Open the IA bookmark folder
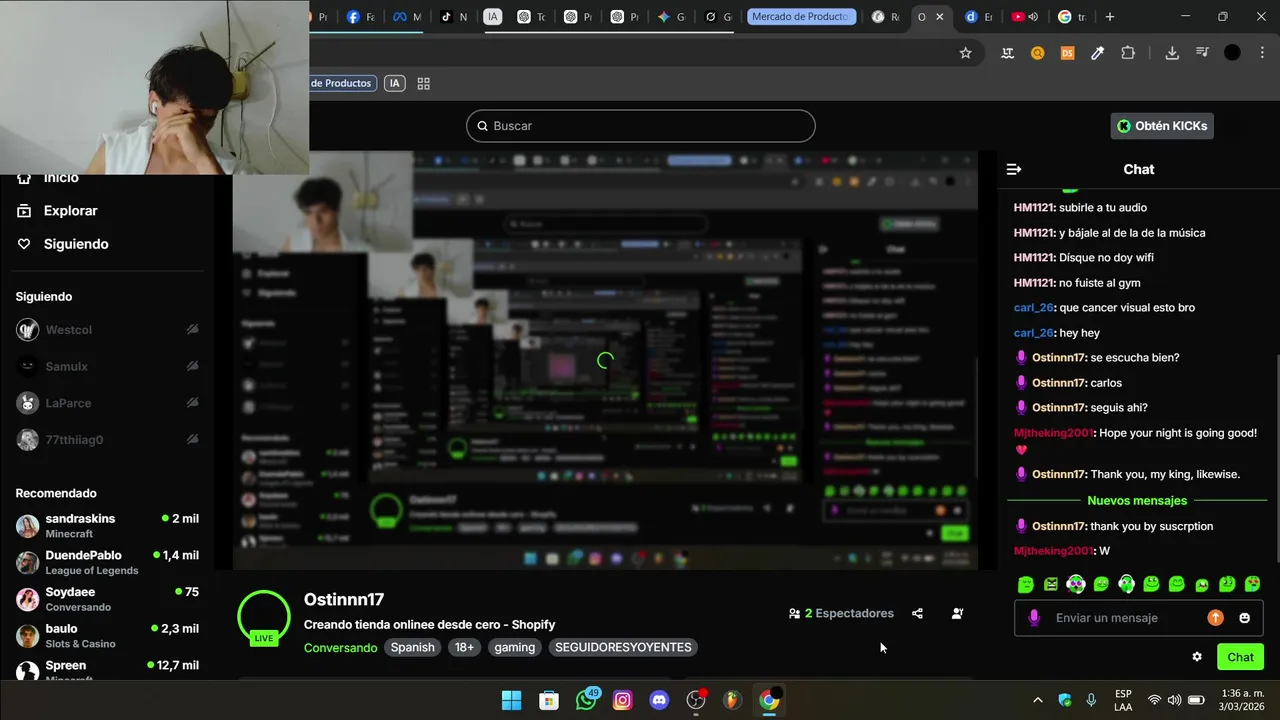The height and width of the screenshot is (720, 1280). pyautogui.click(x=395, y=84)
